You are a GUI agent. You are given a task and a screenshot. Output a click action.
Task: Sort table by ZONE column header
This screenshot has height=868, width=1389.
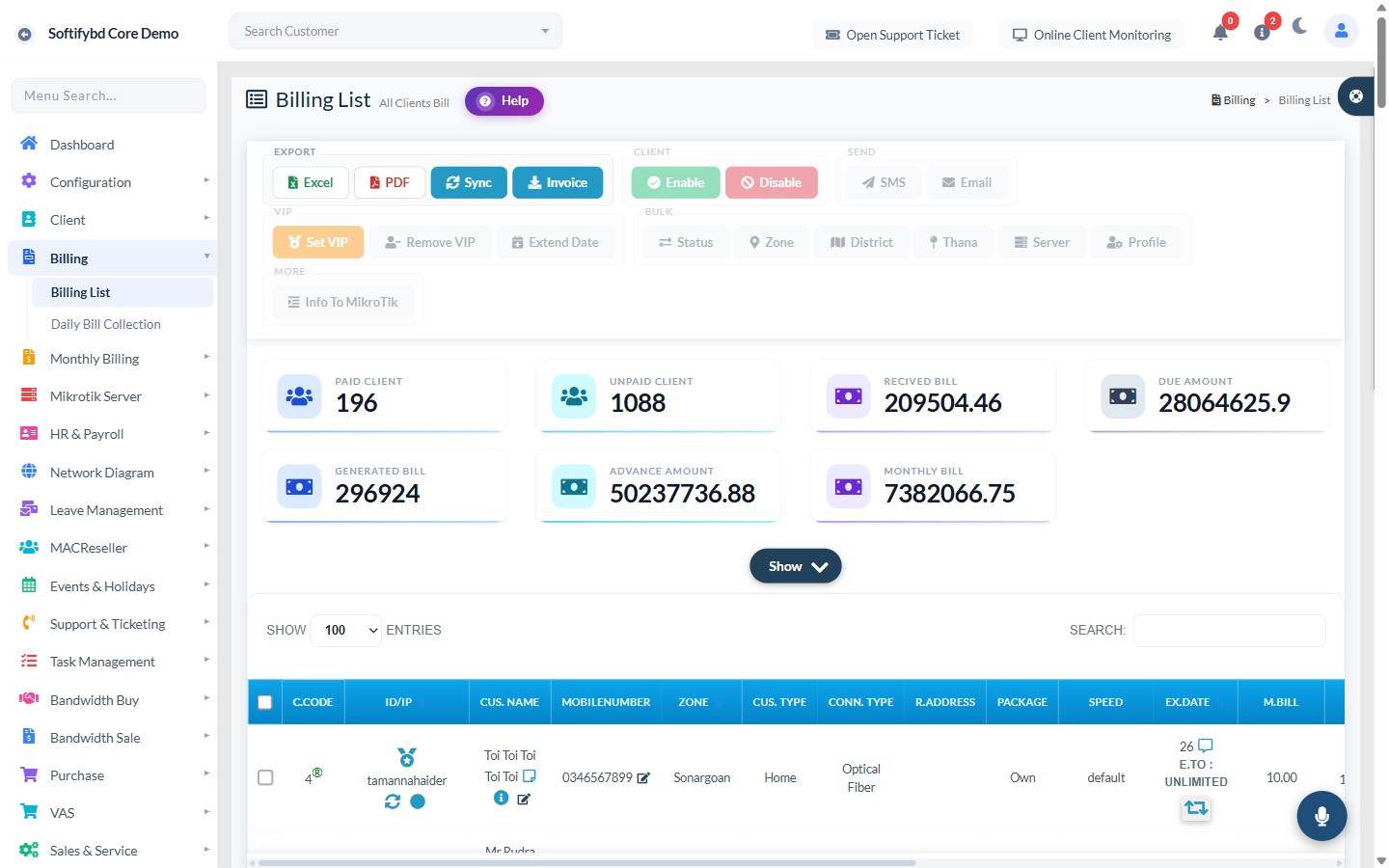[x=701, y=702]
